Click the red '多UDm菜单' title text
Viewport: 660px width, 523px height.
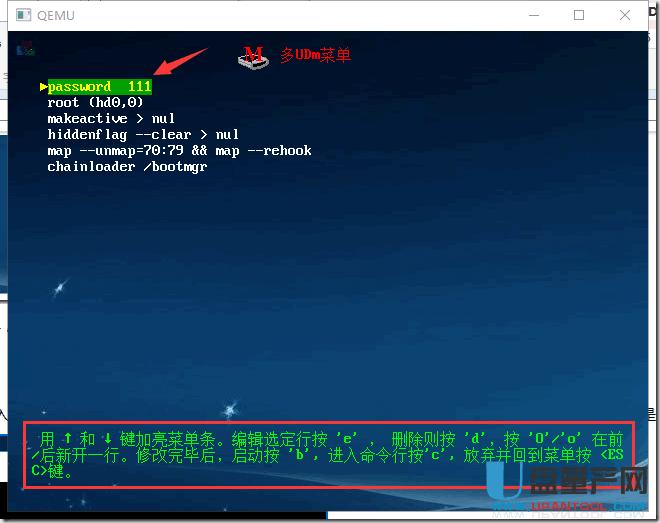click(x=315, y=56)
